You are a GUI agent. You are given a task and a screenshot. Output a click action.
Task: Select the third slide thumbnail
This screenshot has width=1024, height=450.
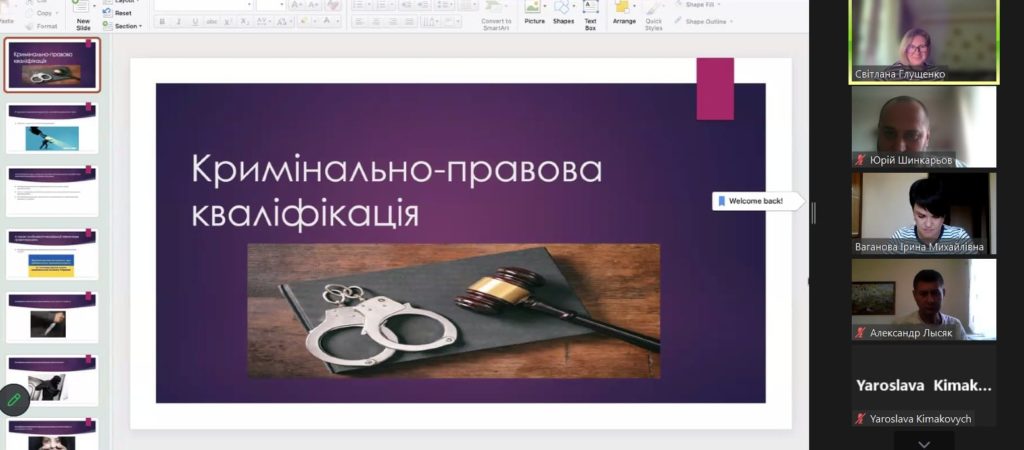52,191
